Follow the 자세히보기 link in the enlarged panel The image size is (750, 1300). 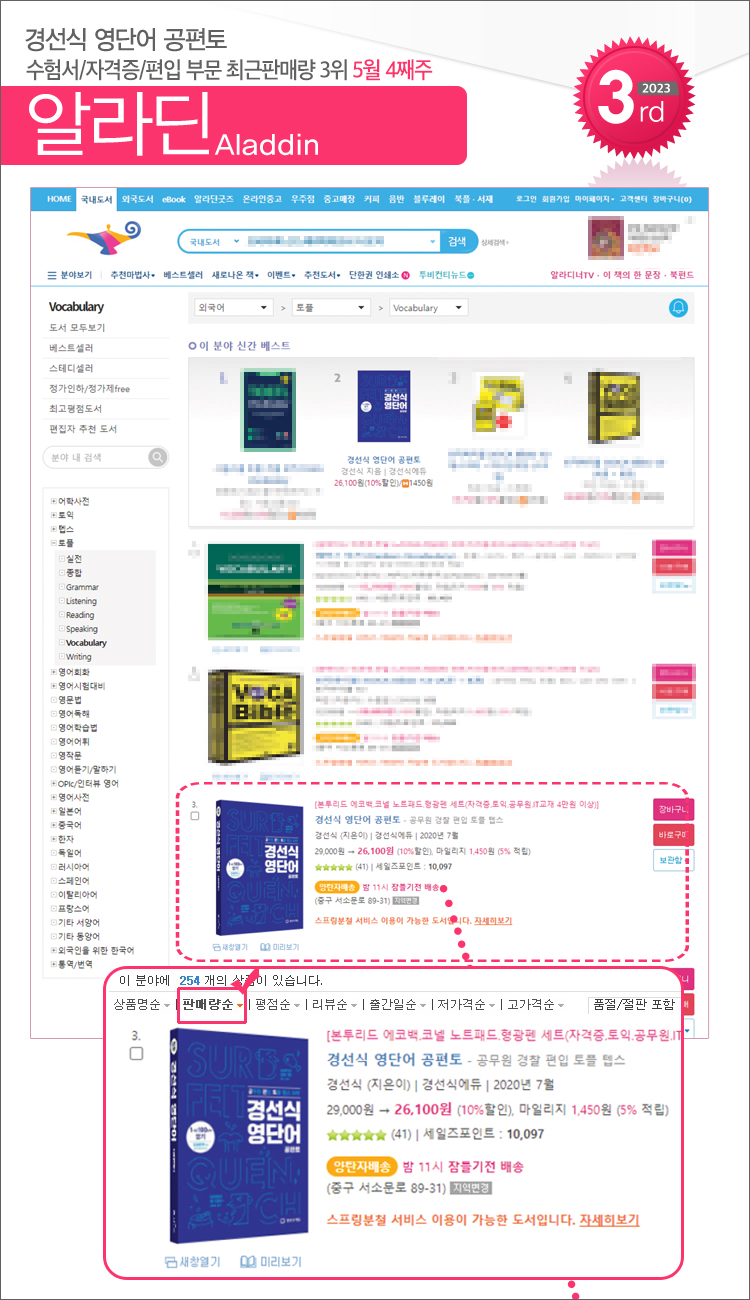coord(609,1220)
